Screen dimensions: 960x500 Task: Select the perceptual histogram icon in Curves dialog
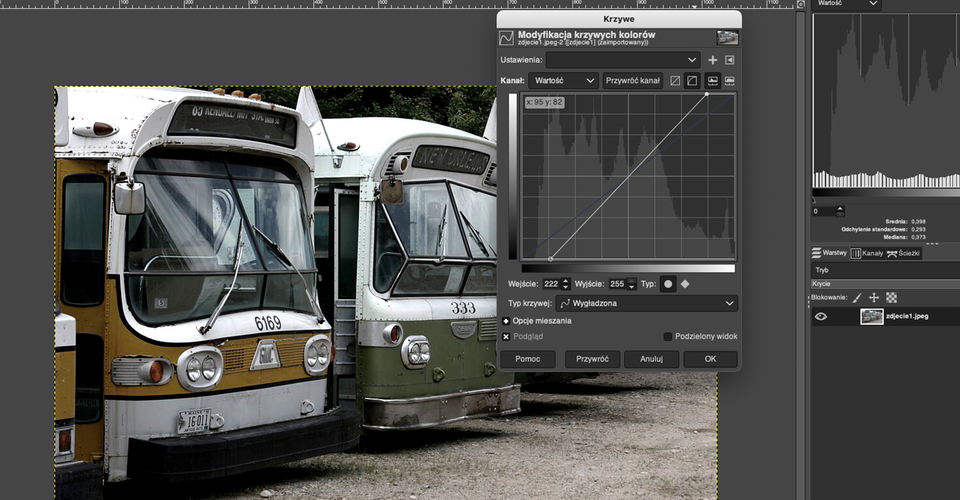click(730, 81)
